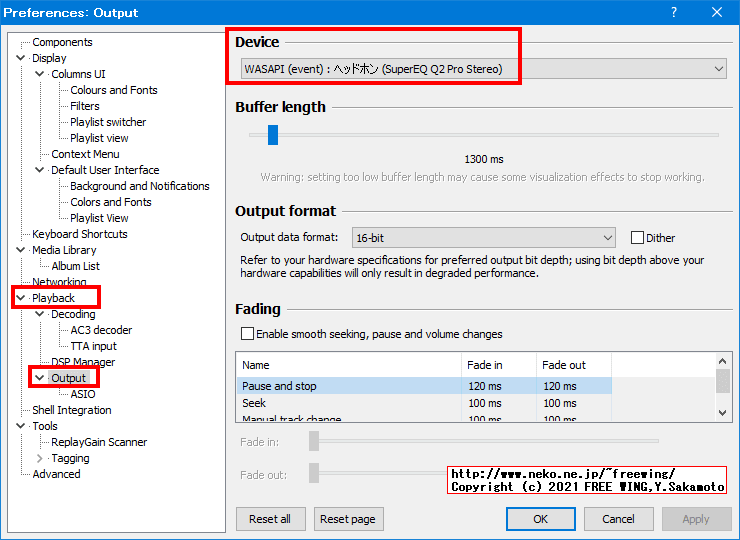Viewport: 740px width, 540px height.
Task: Select Keyboard Shortcuts in the tree
Action: coord(79,234)
